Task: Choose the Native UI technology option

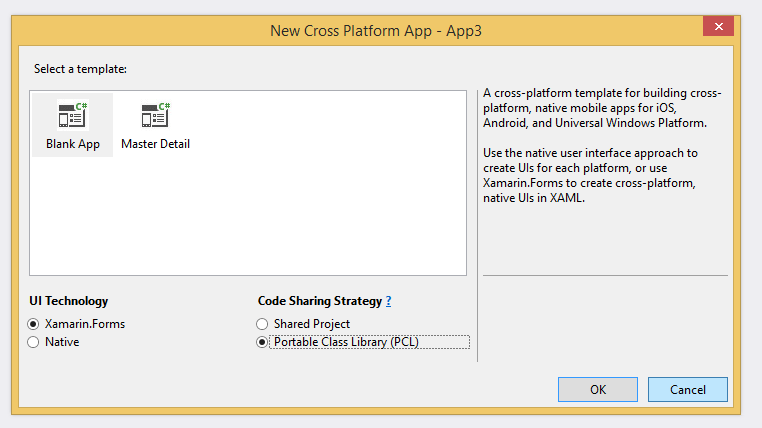Action: tap(35, 342)
